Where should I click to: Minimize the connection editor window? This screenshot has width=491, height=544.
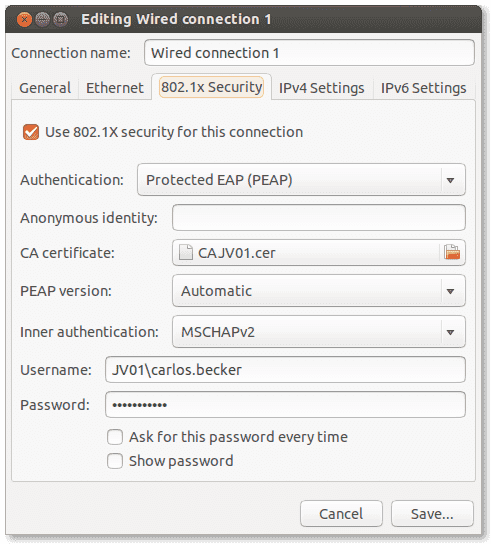tap(42, 19)
